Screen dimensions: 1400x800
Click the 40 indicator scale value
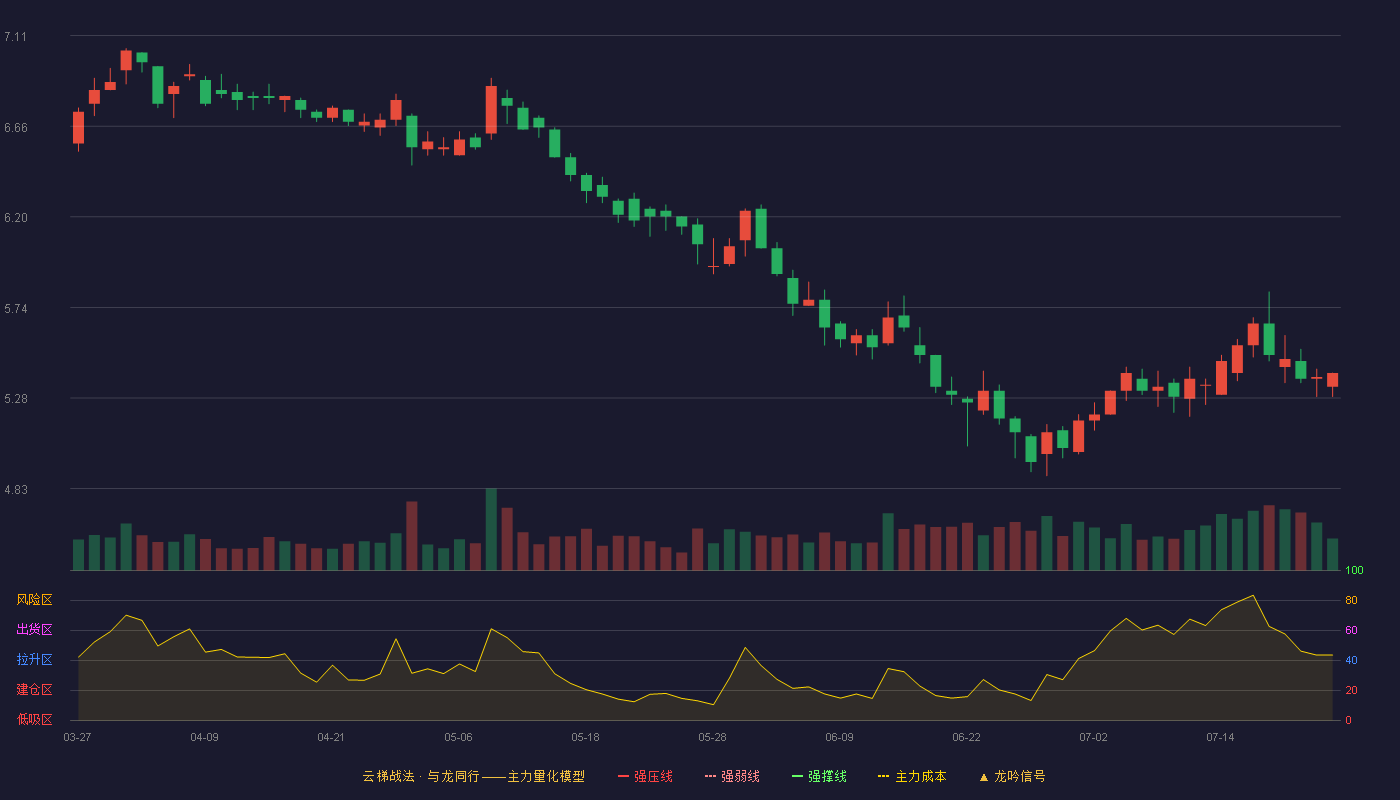pyautogui.click(x=1351, y=660)
